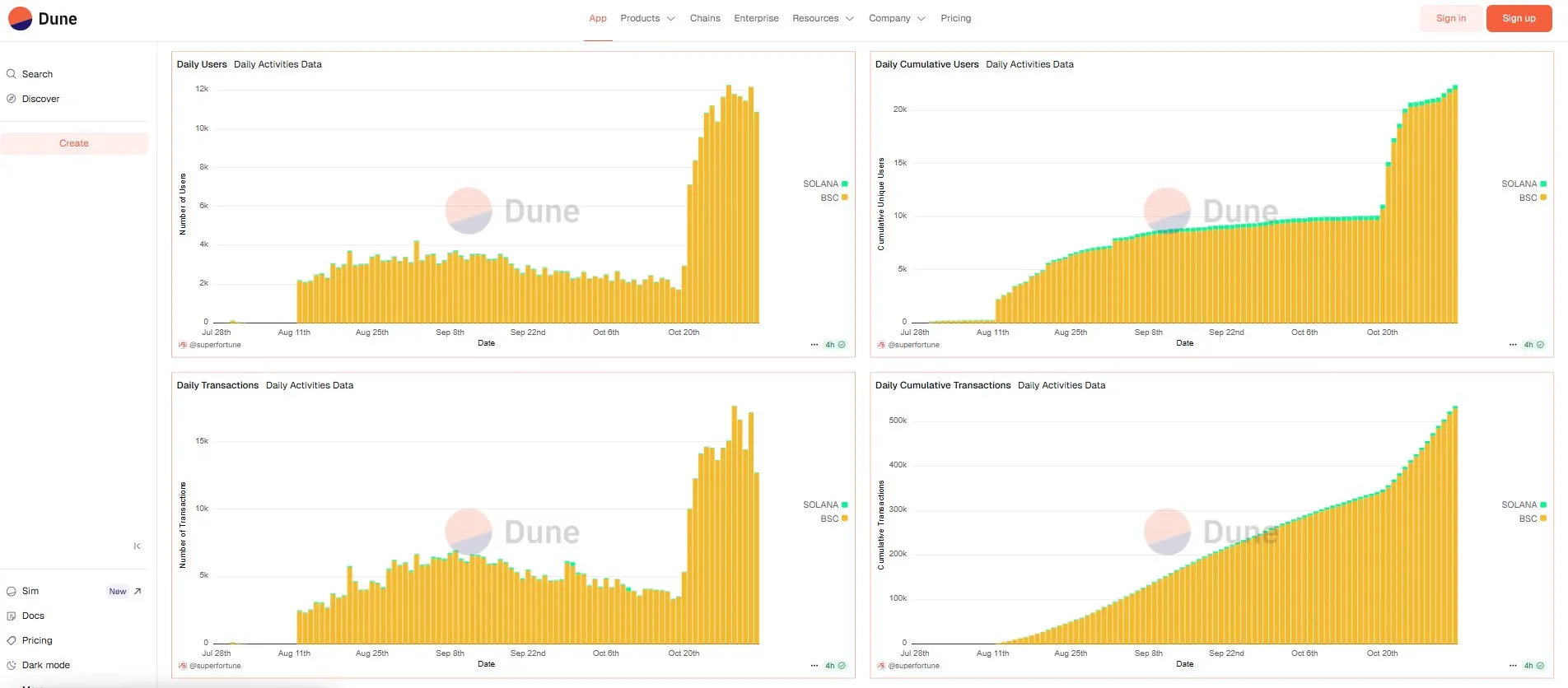Open the Company dropdown menu

point(896,18)
